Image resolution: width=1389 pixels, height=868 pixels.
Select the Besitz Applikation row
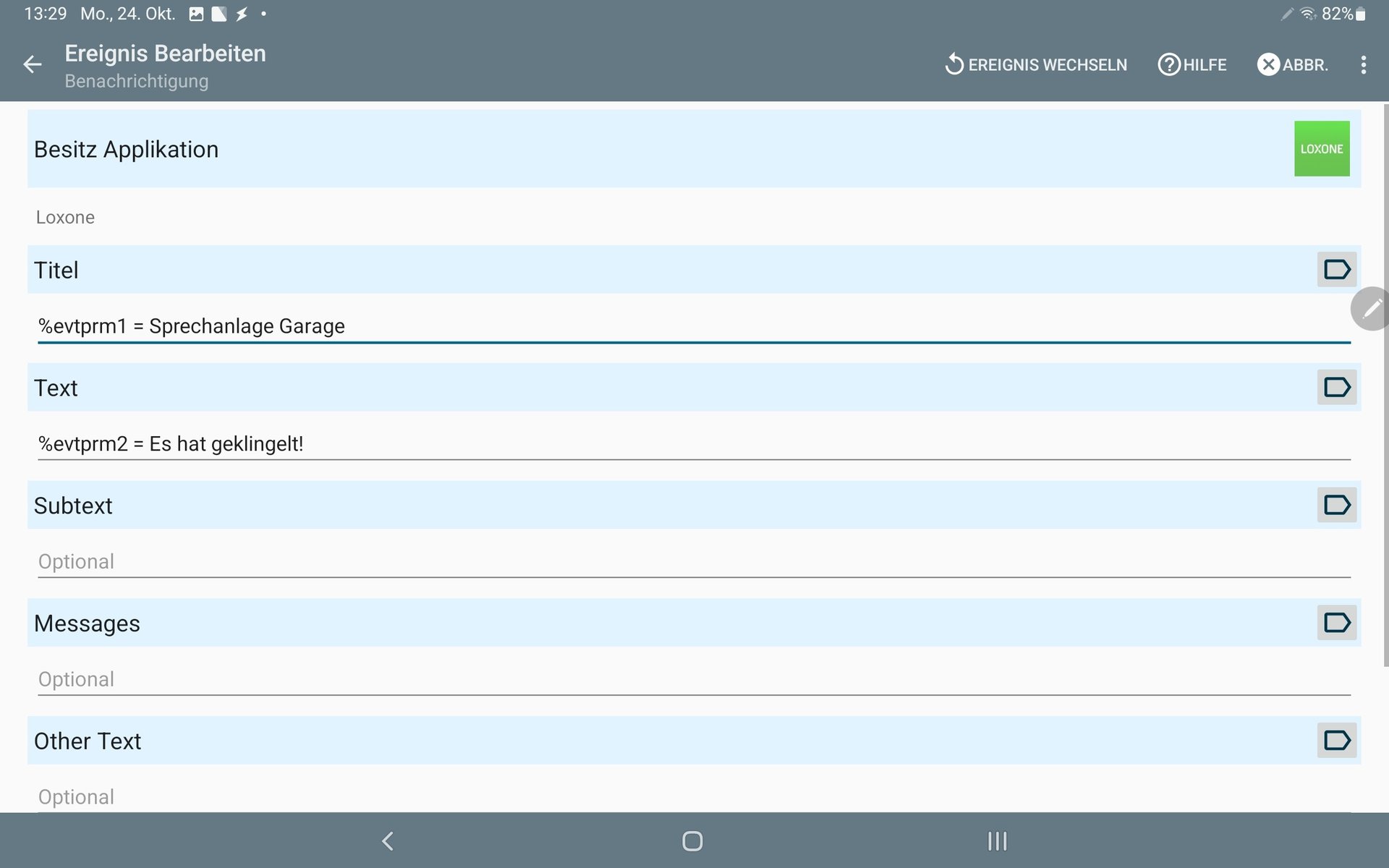(x=651, y=149)
